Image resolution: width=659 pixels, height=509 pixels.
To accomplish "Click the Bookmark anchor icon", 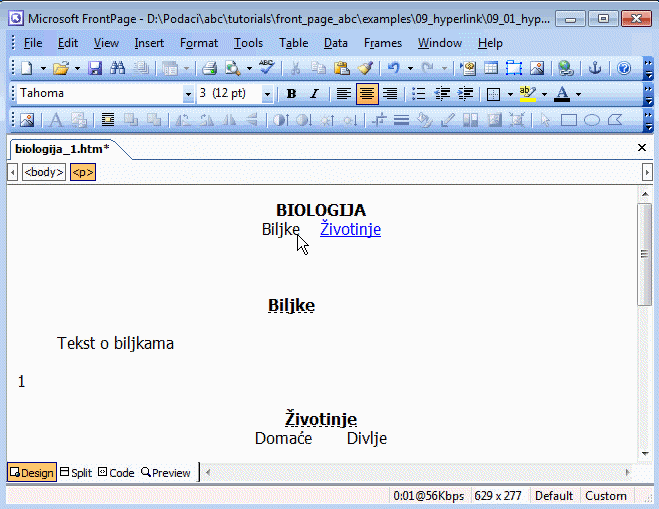I will pos(595,69).
